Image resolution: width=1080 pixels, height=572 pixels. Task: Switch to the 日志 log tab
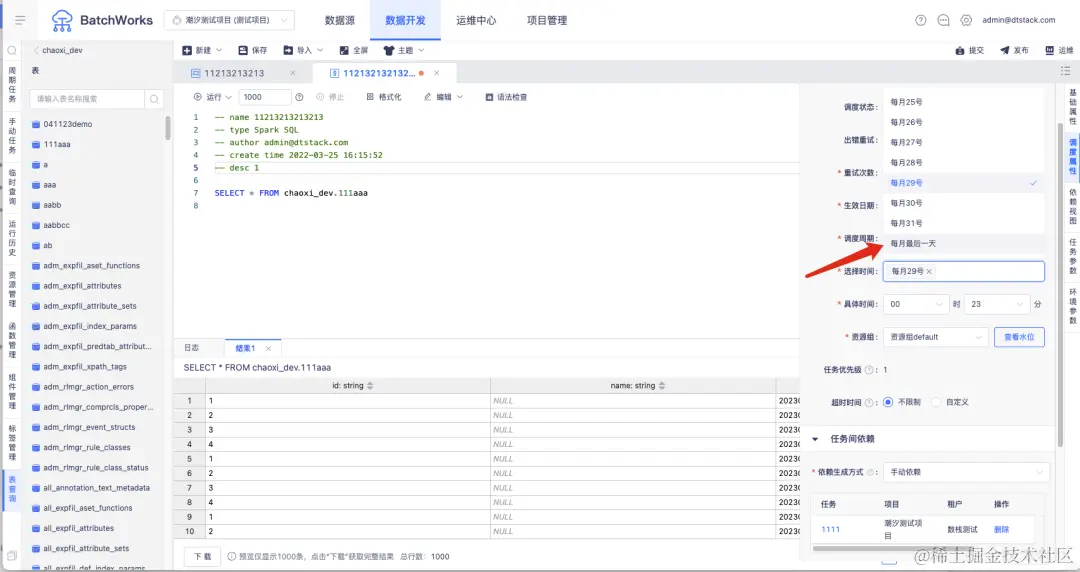coord(191,348)
